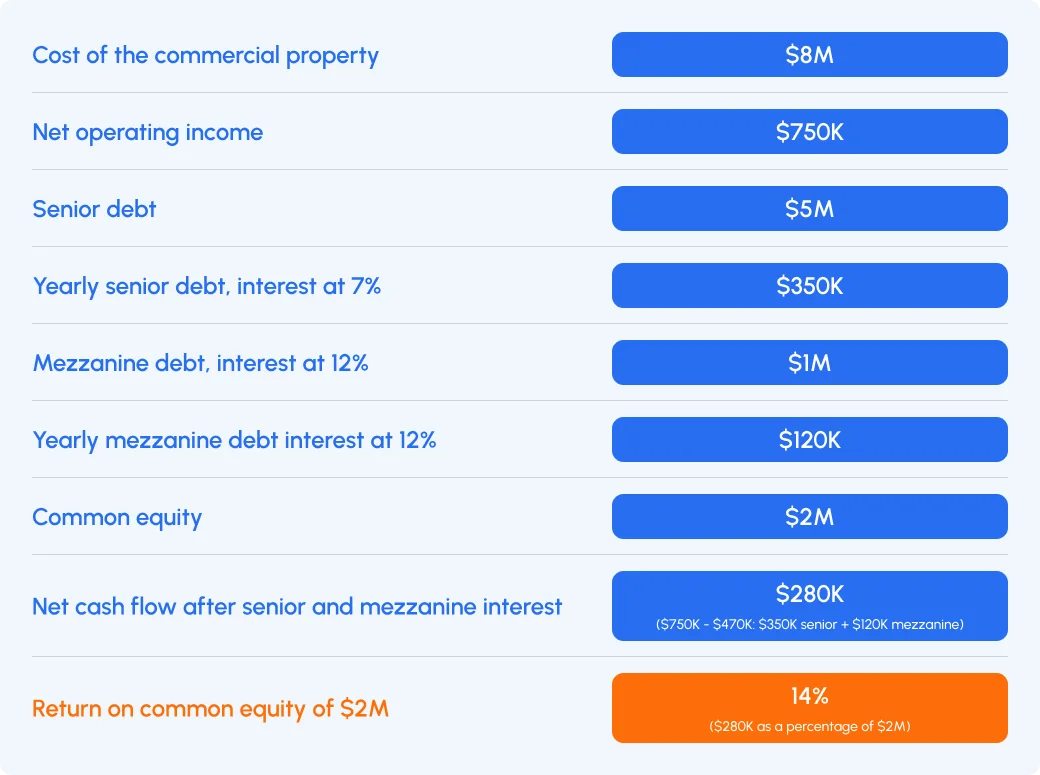
Task: Click the $8M property cost pill
Action: [809, 54]
